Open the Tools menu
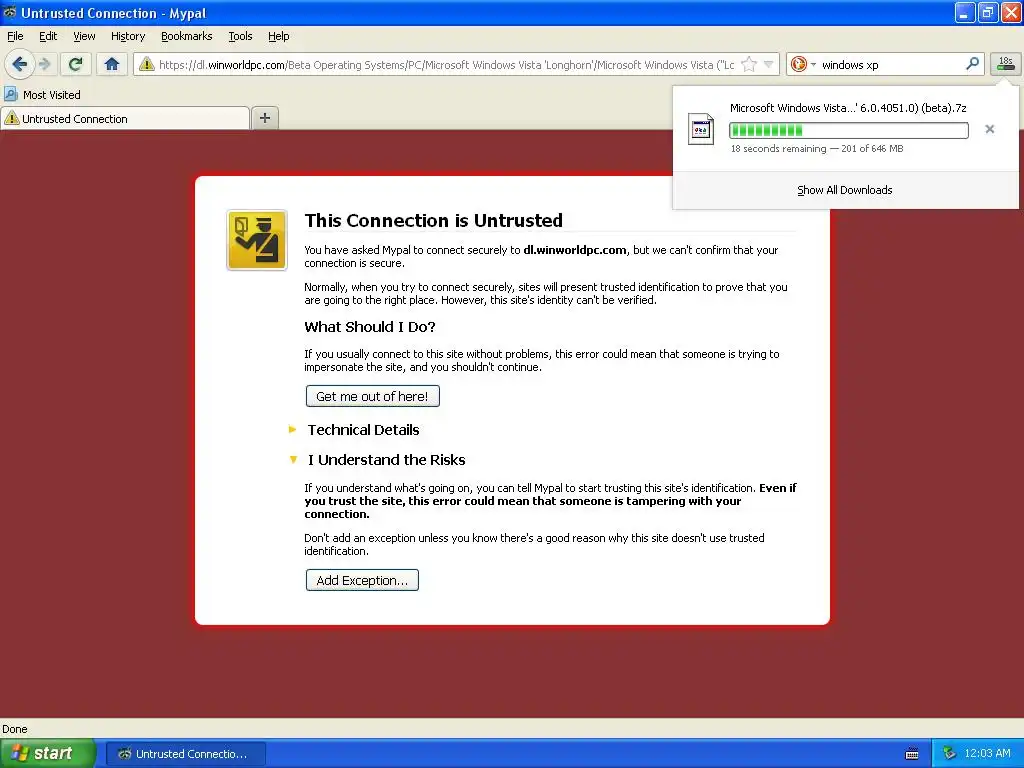 point(240,36)
